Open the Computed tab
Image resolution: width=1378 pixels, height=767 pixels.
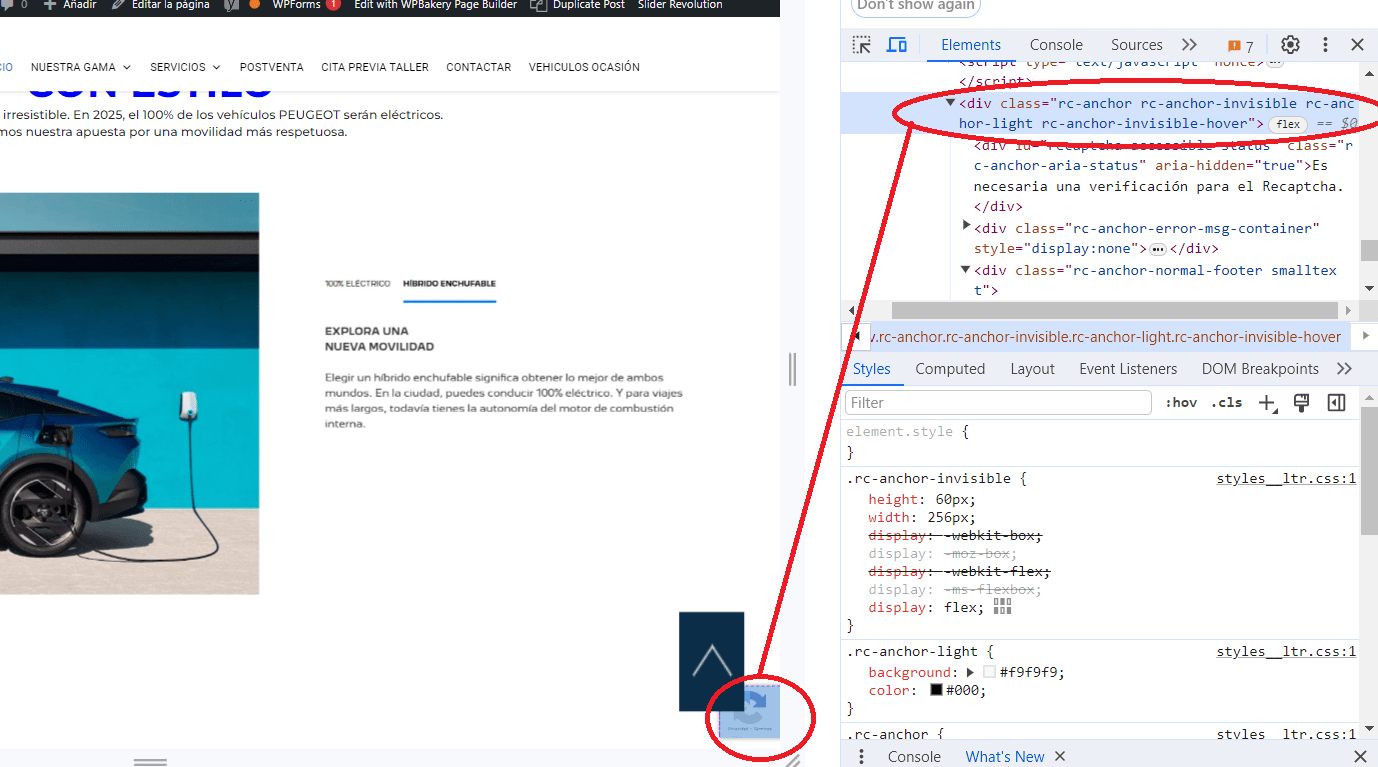[950, 369]
